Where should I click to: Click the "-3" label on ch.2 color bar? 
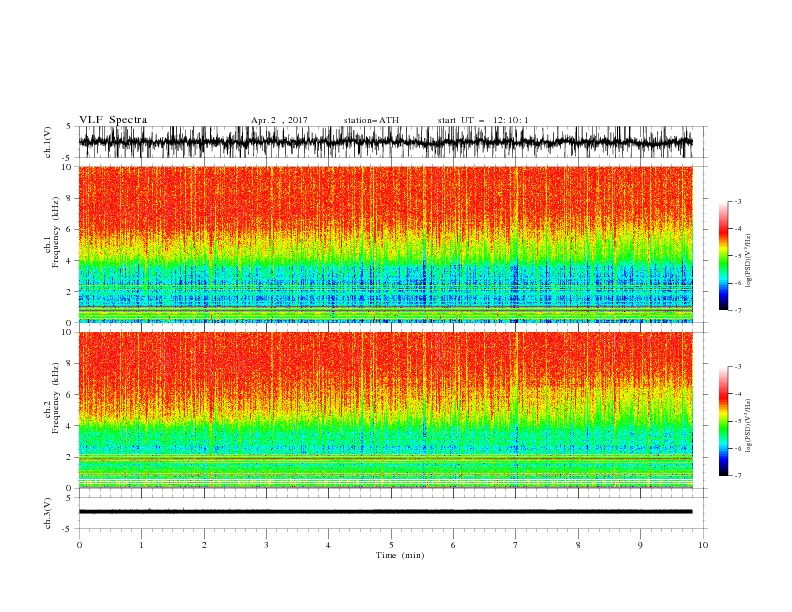pyautogui.click(x=737, y=367)
